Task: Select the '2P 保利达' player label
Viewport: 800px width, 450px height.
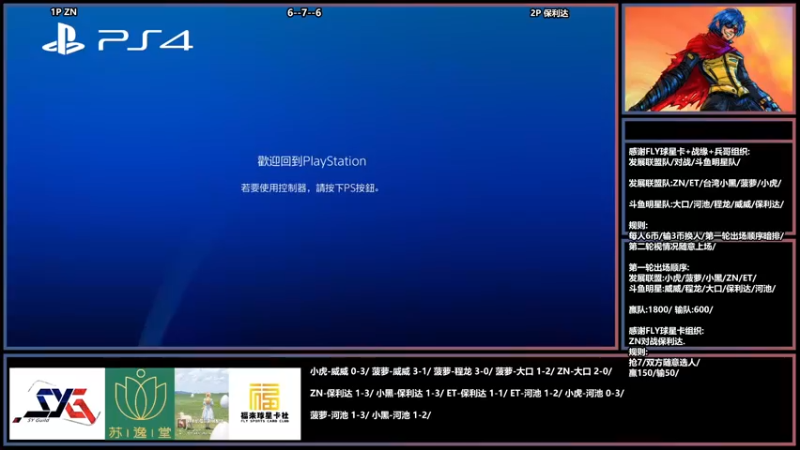Action: [x=549, y=13]
